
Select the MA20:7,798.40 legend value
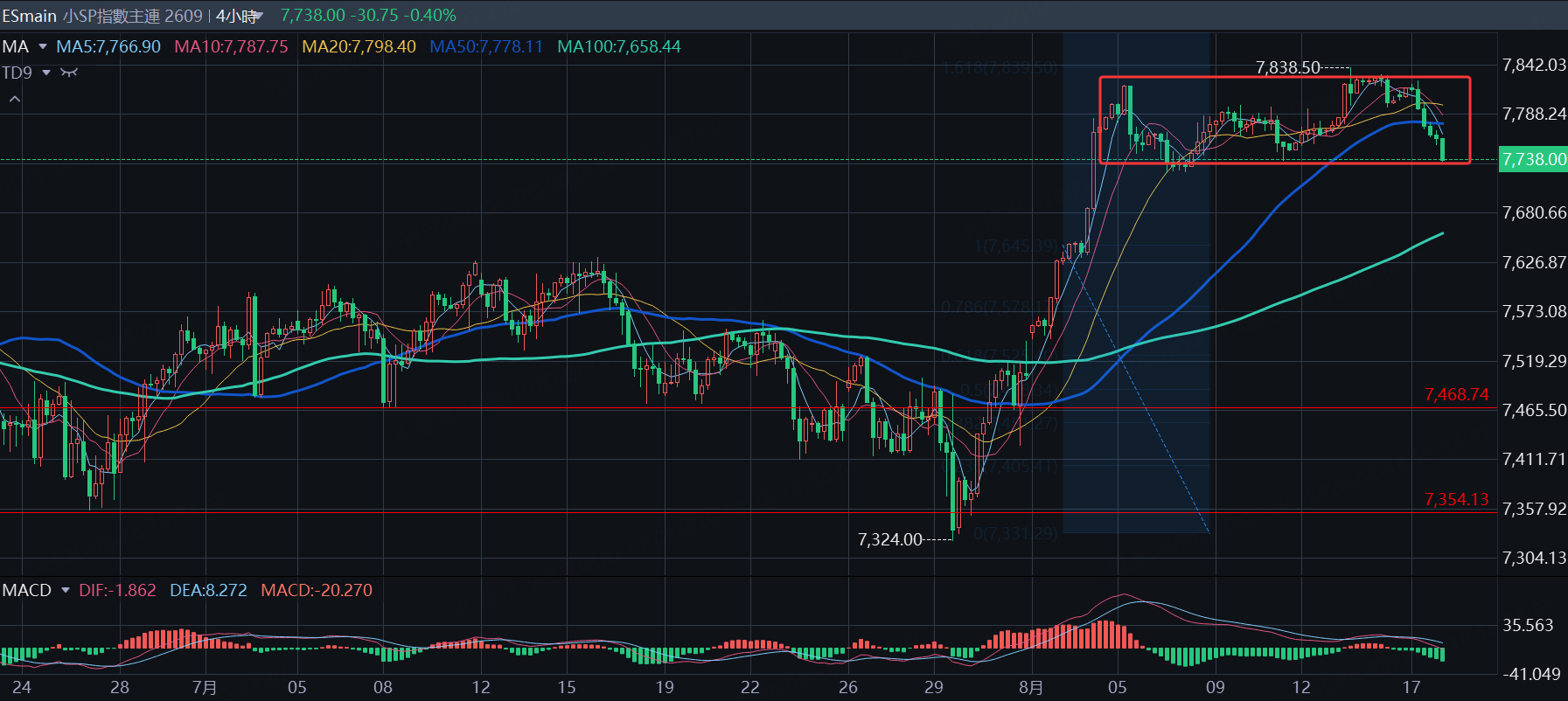pyautogui.click(x=359, y=47)
